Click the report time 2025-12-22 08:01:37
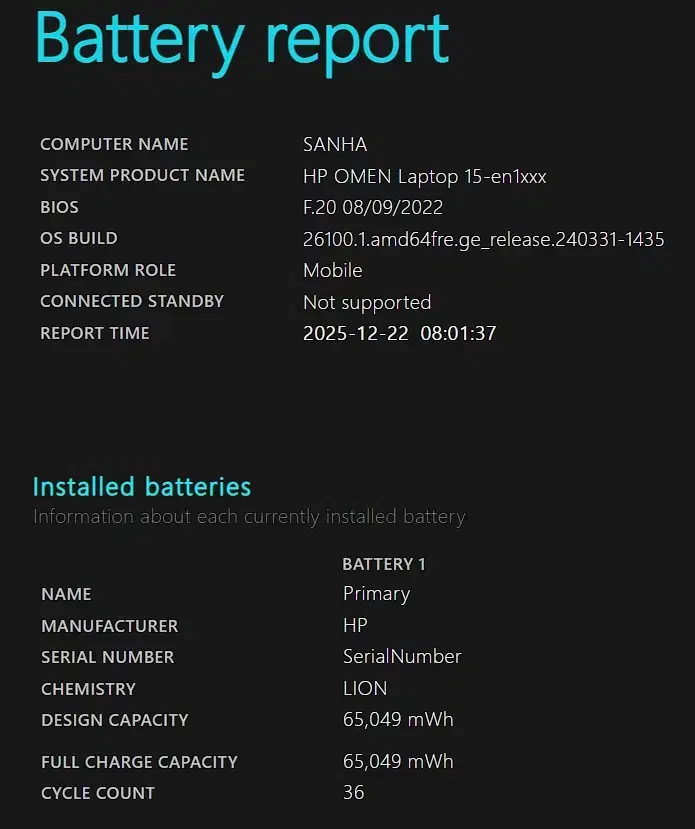Screen dimensions: 695x829 [x=399, y=333]
